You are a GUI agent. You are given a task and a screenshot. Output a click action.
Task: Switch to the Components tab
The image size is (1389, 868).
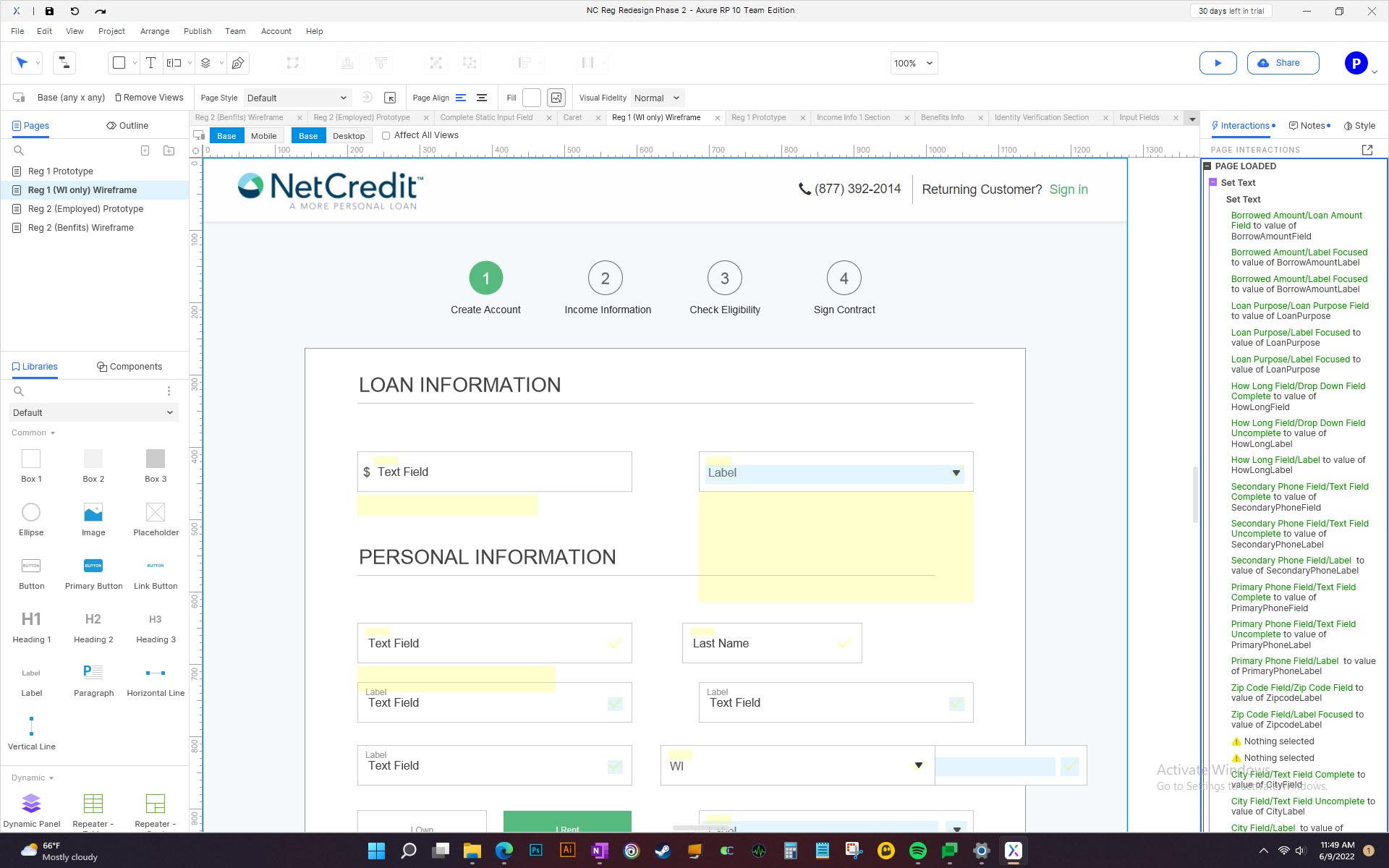click(129, 367)
